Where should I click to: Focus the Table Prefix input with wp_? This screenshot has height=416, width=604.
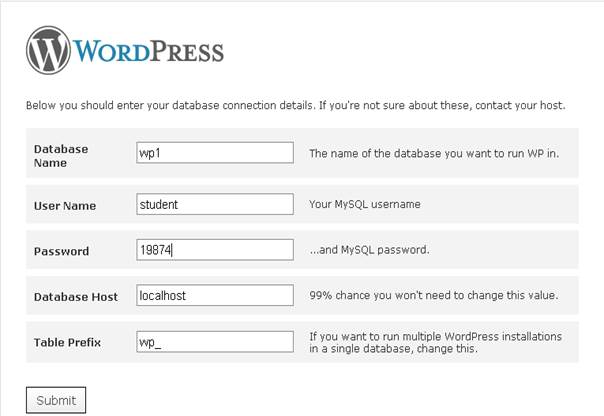[215, 342]
